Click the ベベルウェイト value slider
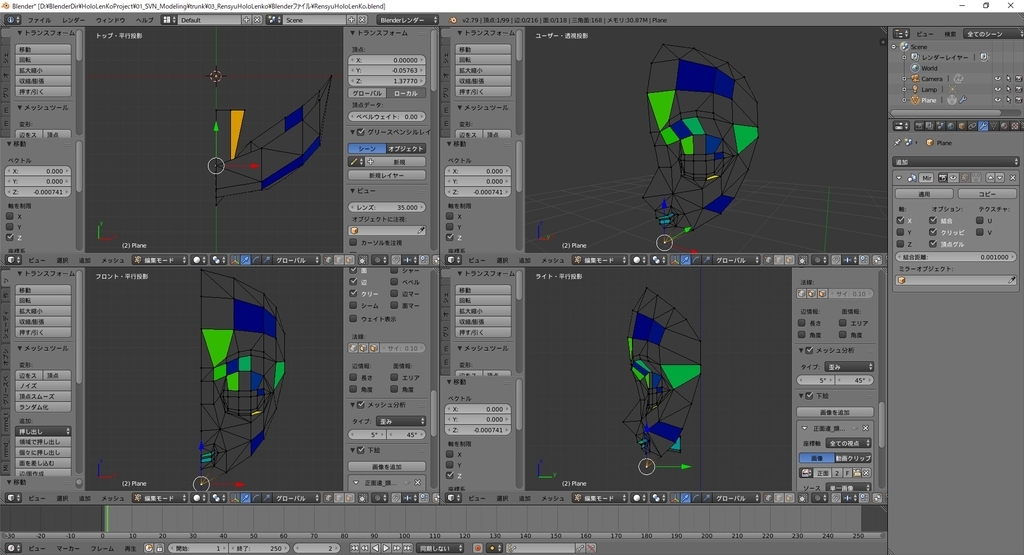This screenshot has width=1024, height=555. coord(387,116)
